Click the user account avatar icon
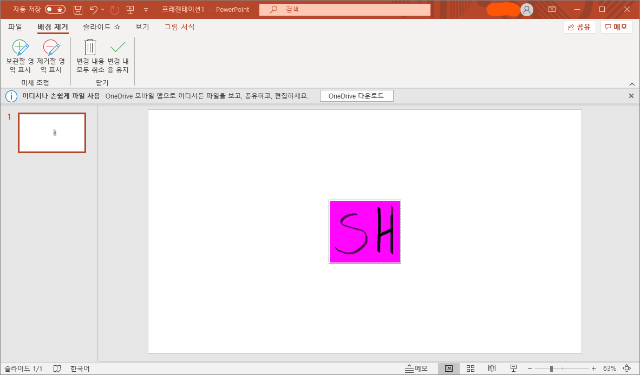This screenshot has height=375, width=640. pos(527,9)
